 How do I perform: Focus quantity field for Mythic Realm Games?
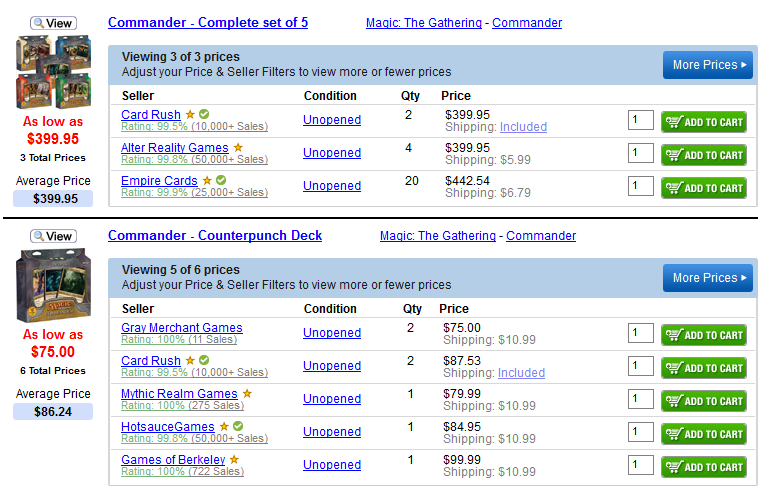(641, 399)
